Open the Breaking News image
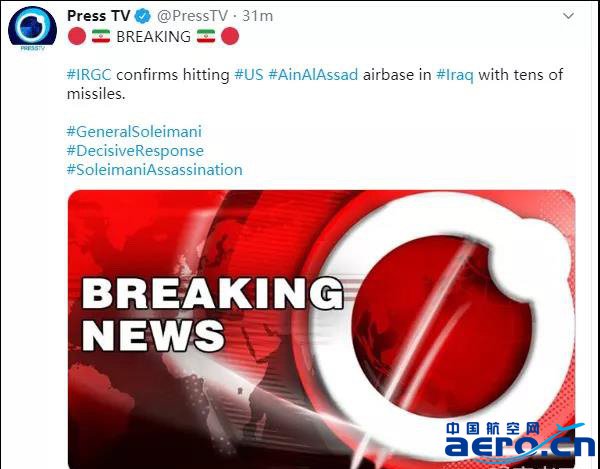The image size is (600, 469). [x=321, y=329]
